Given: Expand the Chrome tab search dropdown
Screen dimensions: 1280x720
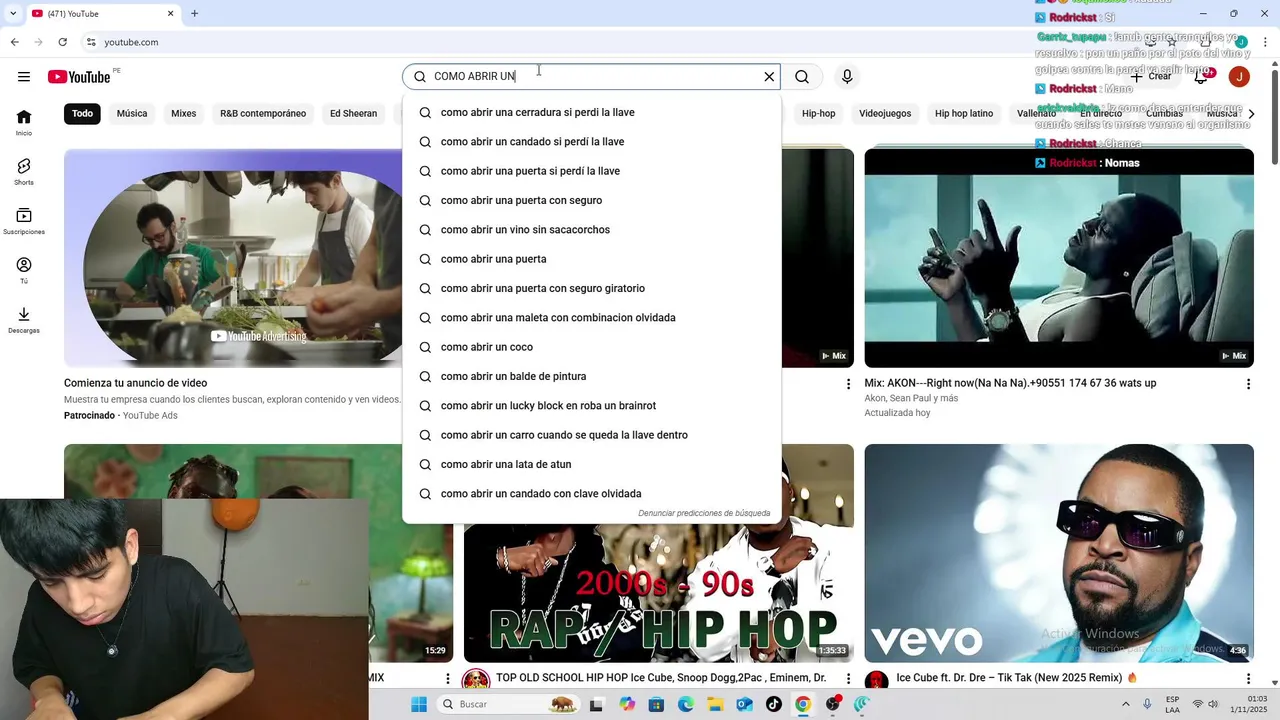Looking at the screenshot, I should [13, 14].
